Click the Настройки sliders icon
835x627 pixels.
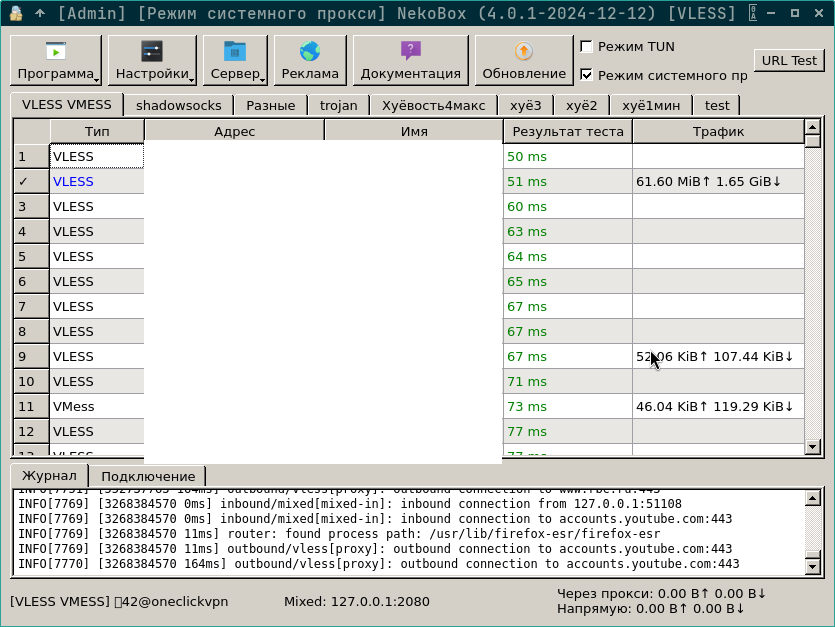(x=152, y=51)
